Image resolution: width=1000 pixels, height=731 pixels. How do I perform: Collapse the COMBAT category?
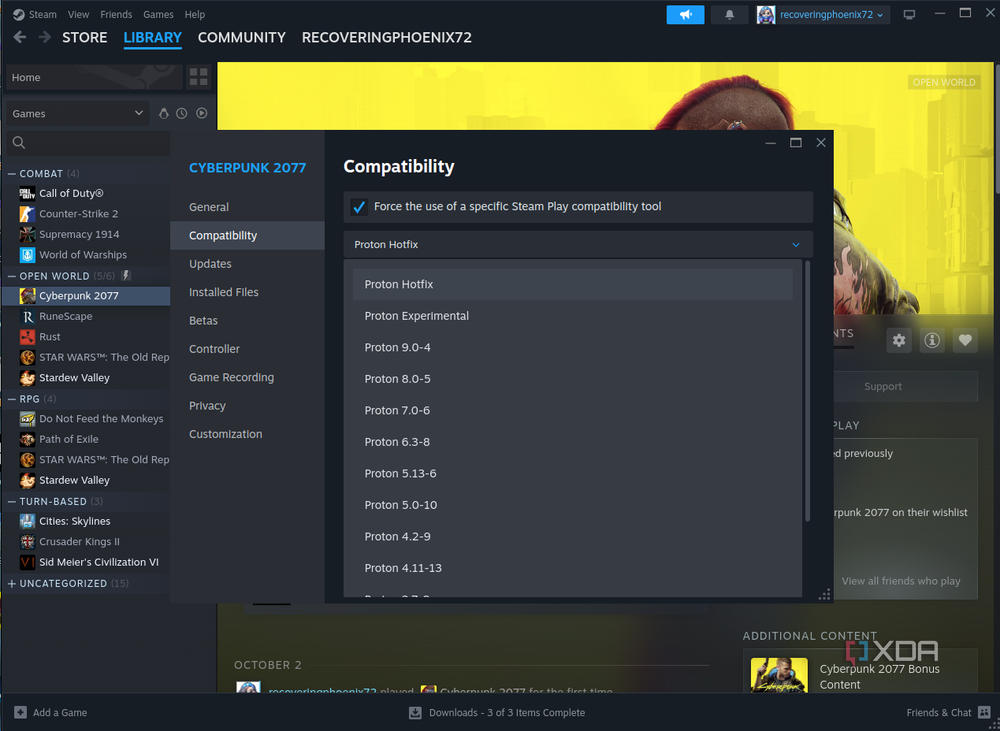pyautogui.click(x=11, y=174)
